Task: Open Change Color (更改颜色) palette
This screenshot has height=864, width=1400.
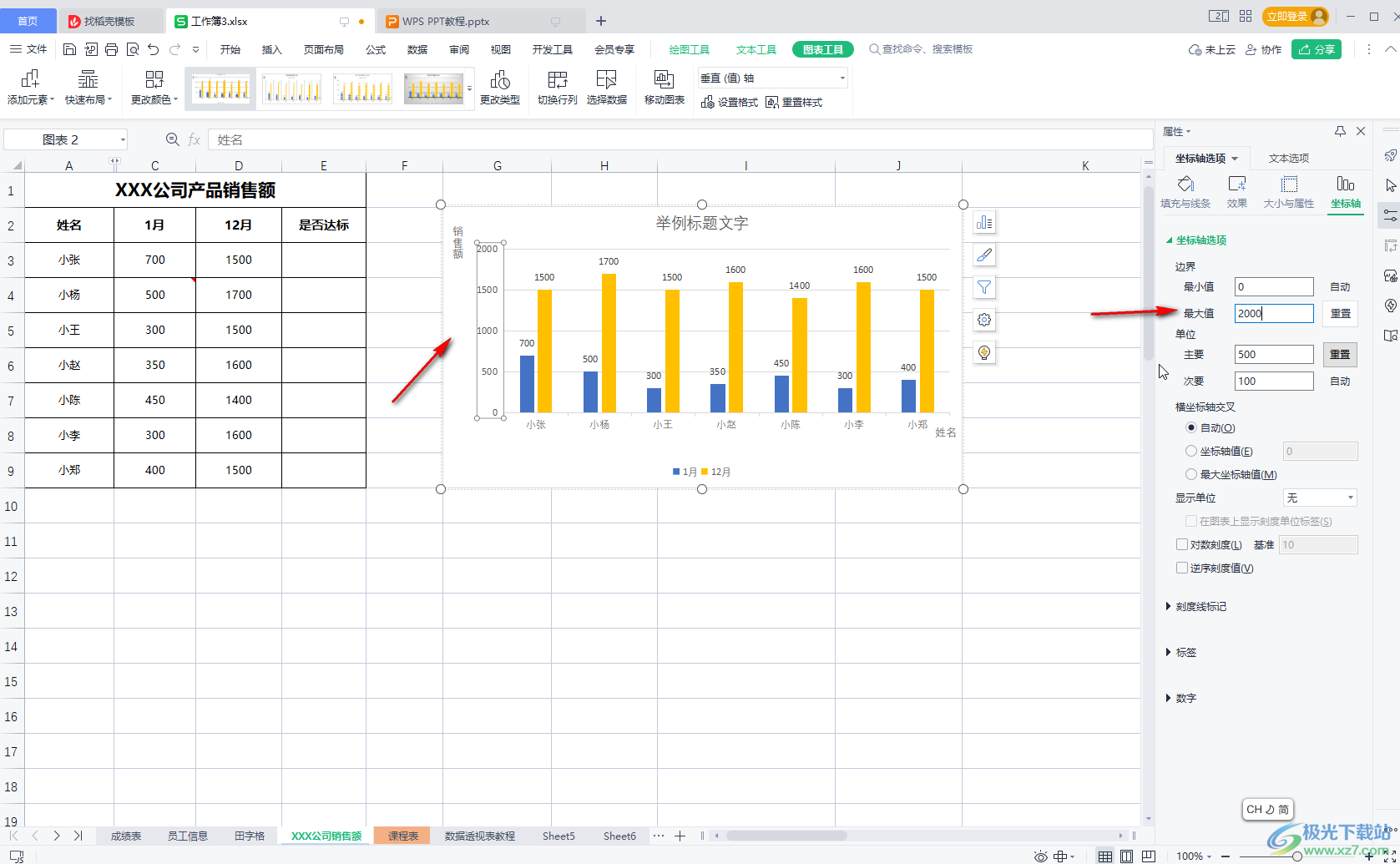Action: 154,87
